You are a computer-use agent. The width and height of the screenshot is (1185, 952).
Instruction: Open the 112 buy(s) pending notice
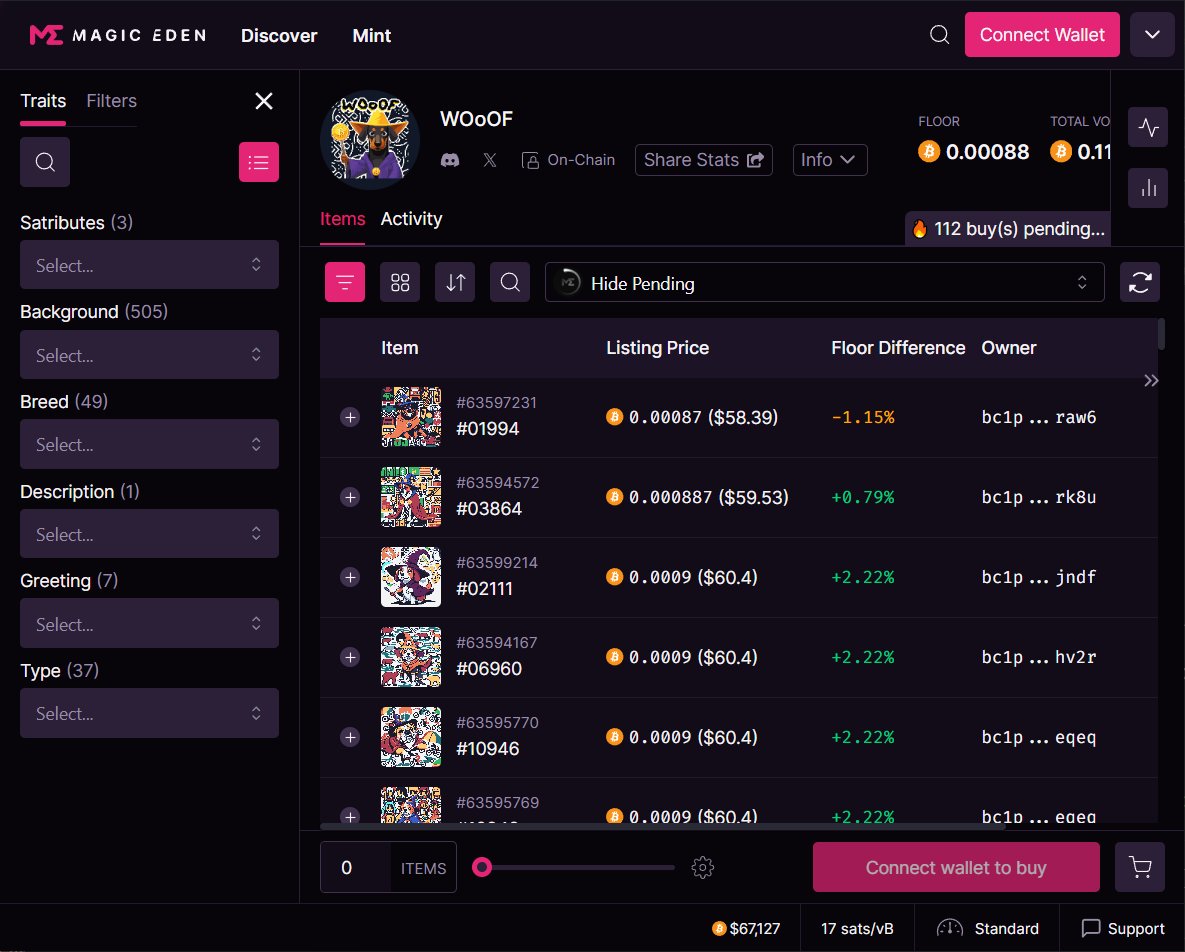point(1008,229)
